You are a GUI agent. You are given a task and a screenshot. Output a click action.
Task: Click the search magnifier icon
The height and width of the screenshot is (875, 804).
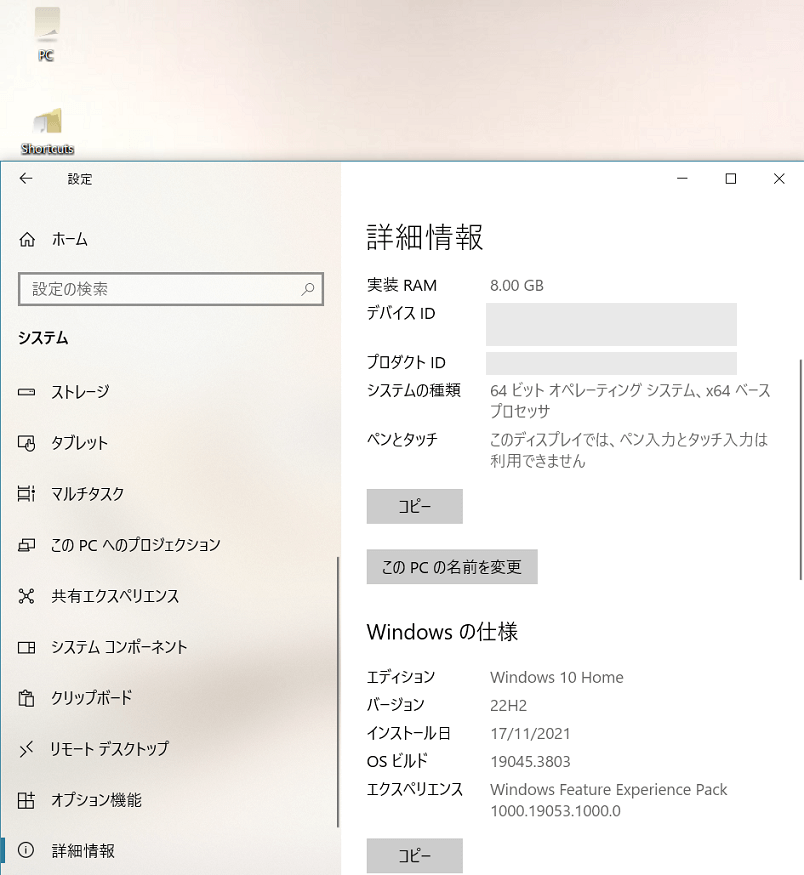pos(308,289)
